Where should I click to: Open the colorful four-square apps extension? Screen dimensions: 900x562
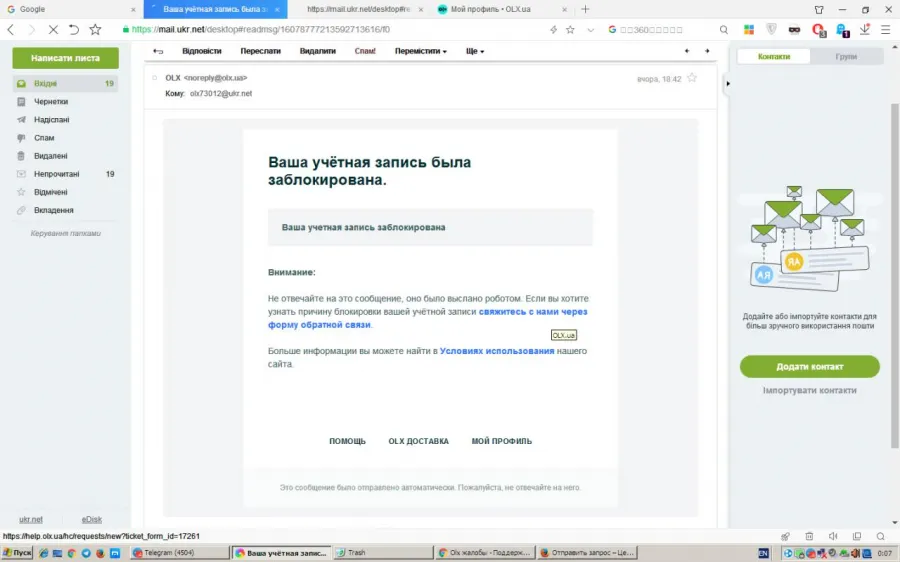(x=748, y=29)
